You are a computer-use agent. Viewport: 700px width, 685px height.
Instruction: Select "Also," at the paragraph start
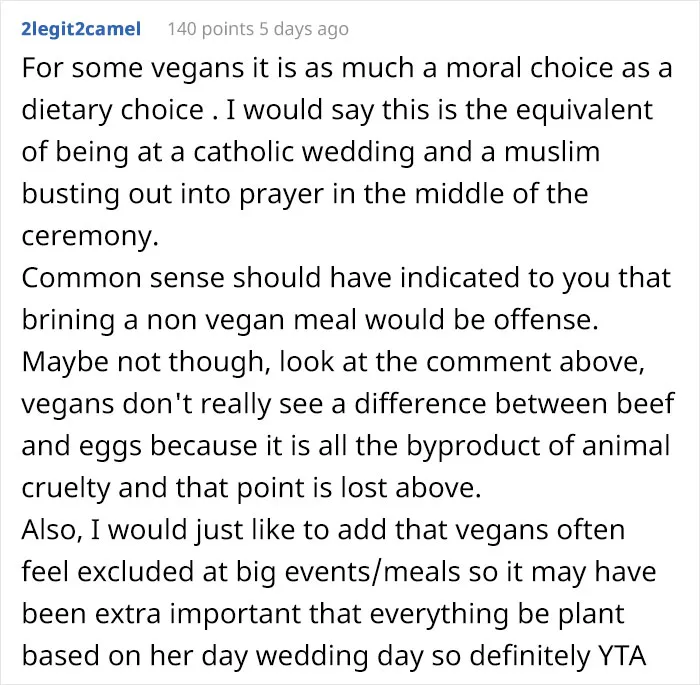point(52,530)
